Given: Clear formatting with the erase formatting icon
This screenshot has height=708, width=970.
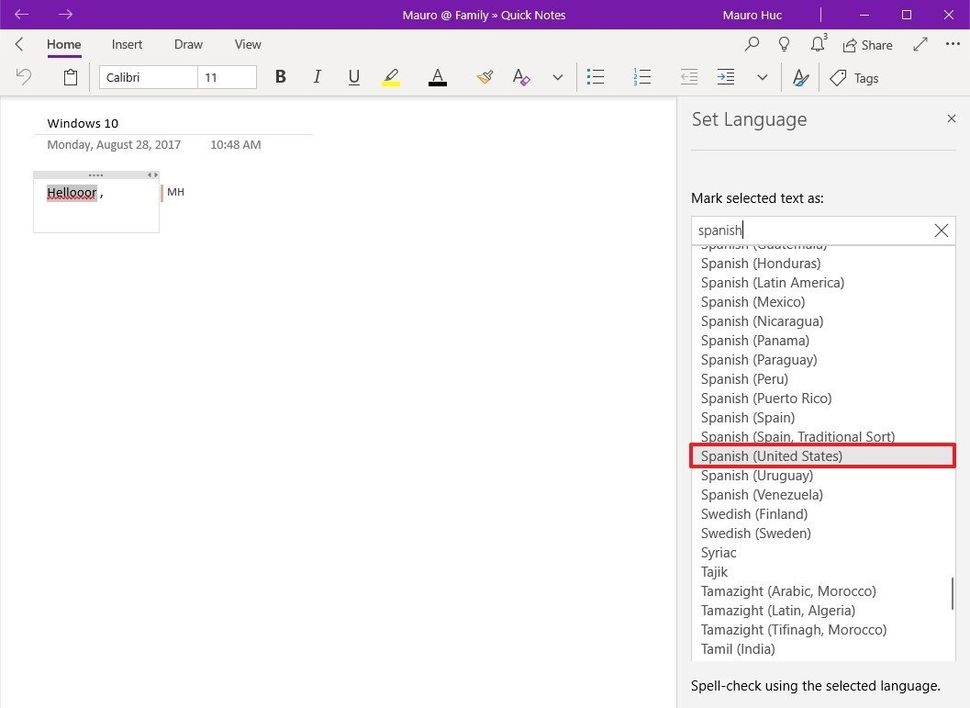Looking at the screenshot, I should (520, 77).
